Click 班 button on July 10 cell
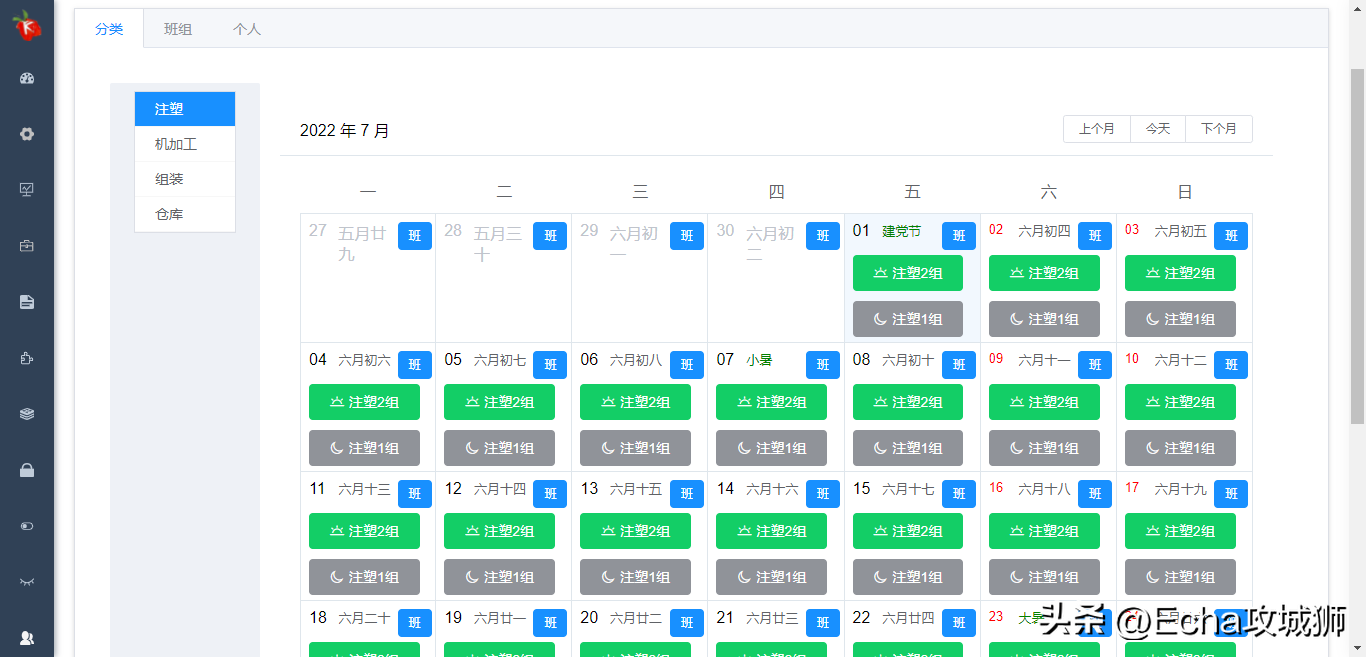The width and height of the screenshot is (1366, 657). point(1231,365)
